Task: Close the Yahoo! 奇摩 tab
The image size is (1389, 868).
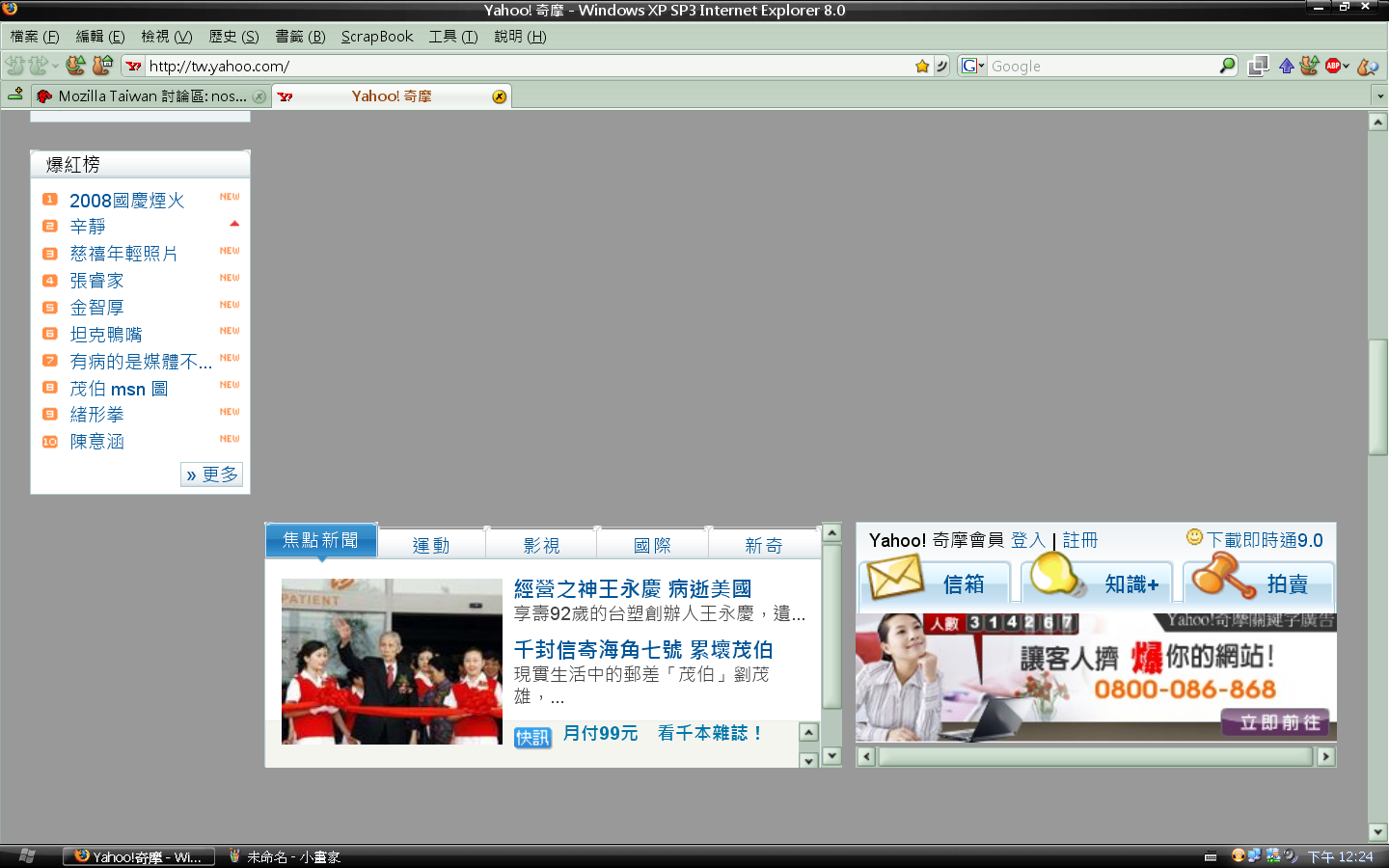Action: click(x=499, y=96)
